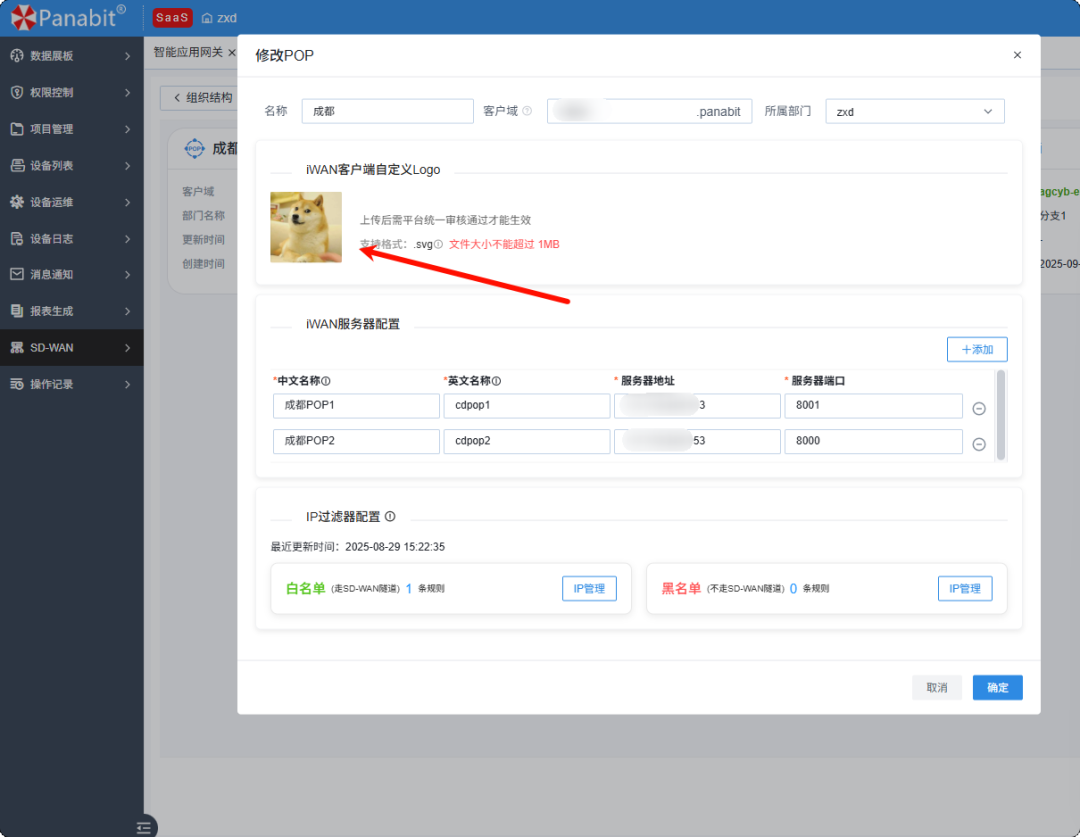
Task: Open IP管理 for the 白名单 rules
Action: pos(589,588)
